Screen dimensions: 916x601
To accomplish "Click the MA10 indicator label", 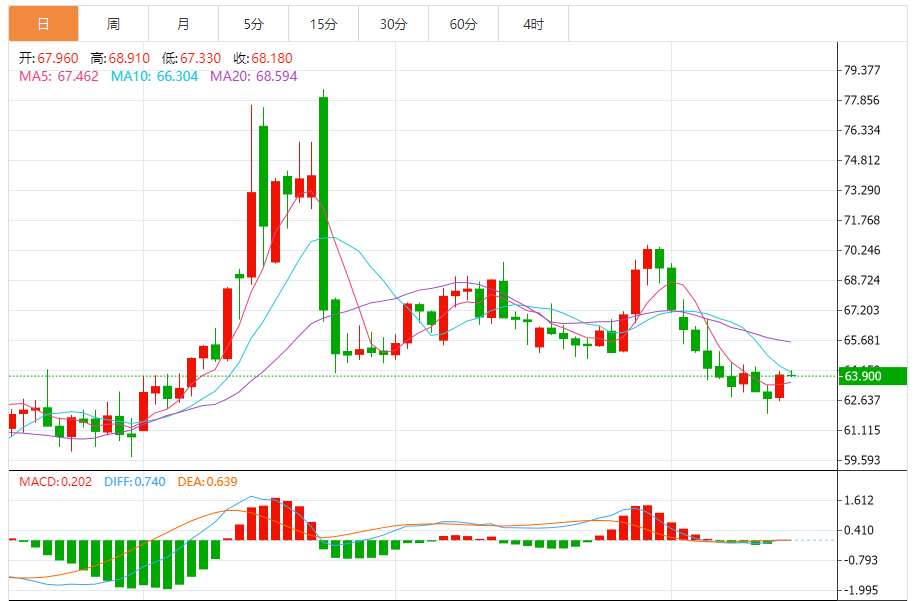I will (x=155, y=77).
